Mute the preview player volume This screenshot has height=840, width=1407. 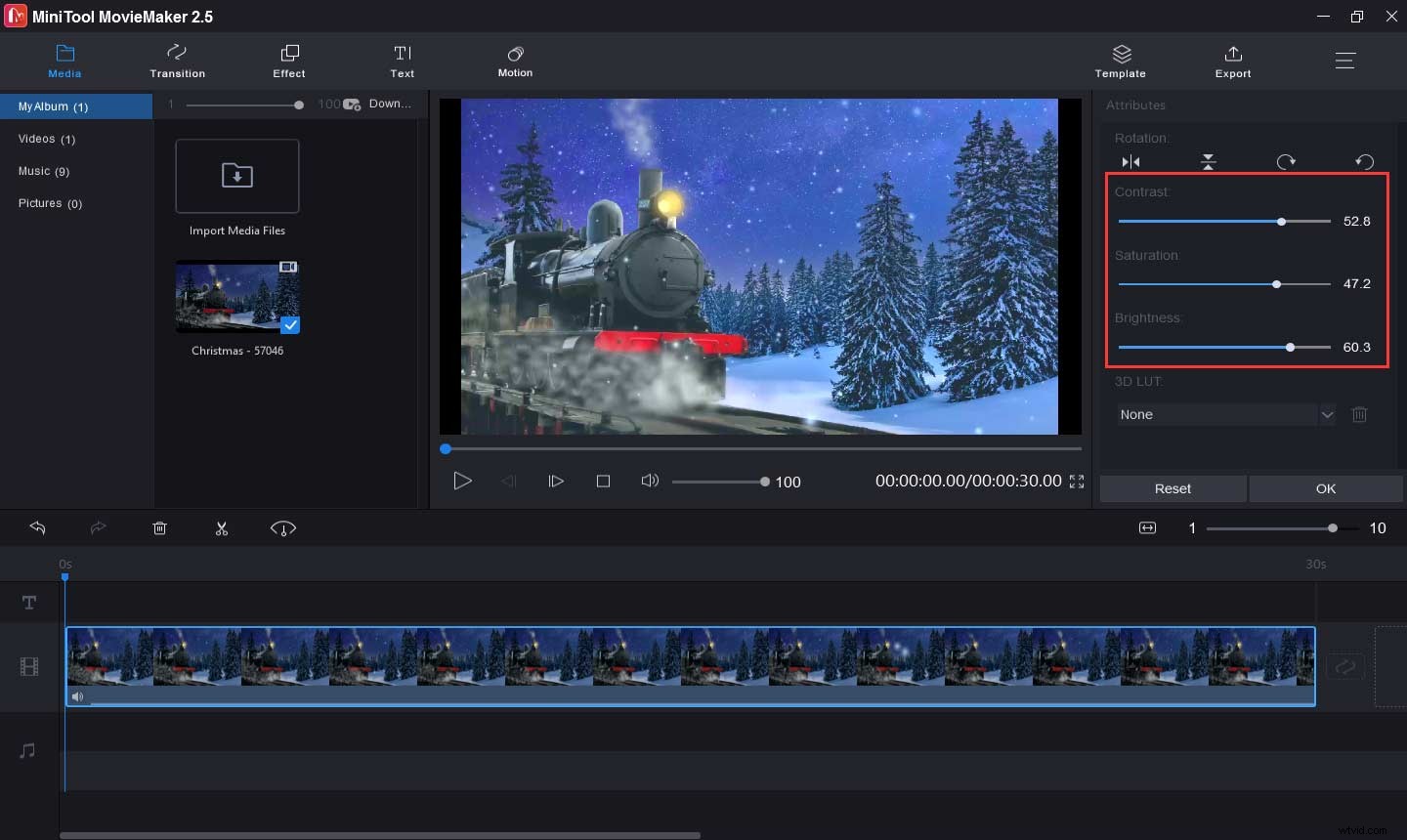(650, 481)
